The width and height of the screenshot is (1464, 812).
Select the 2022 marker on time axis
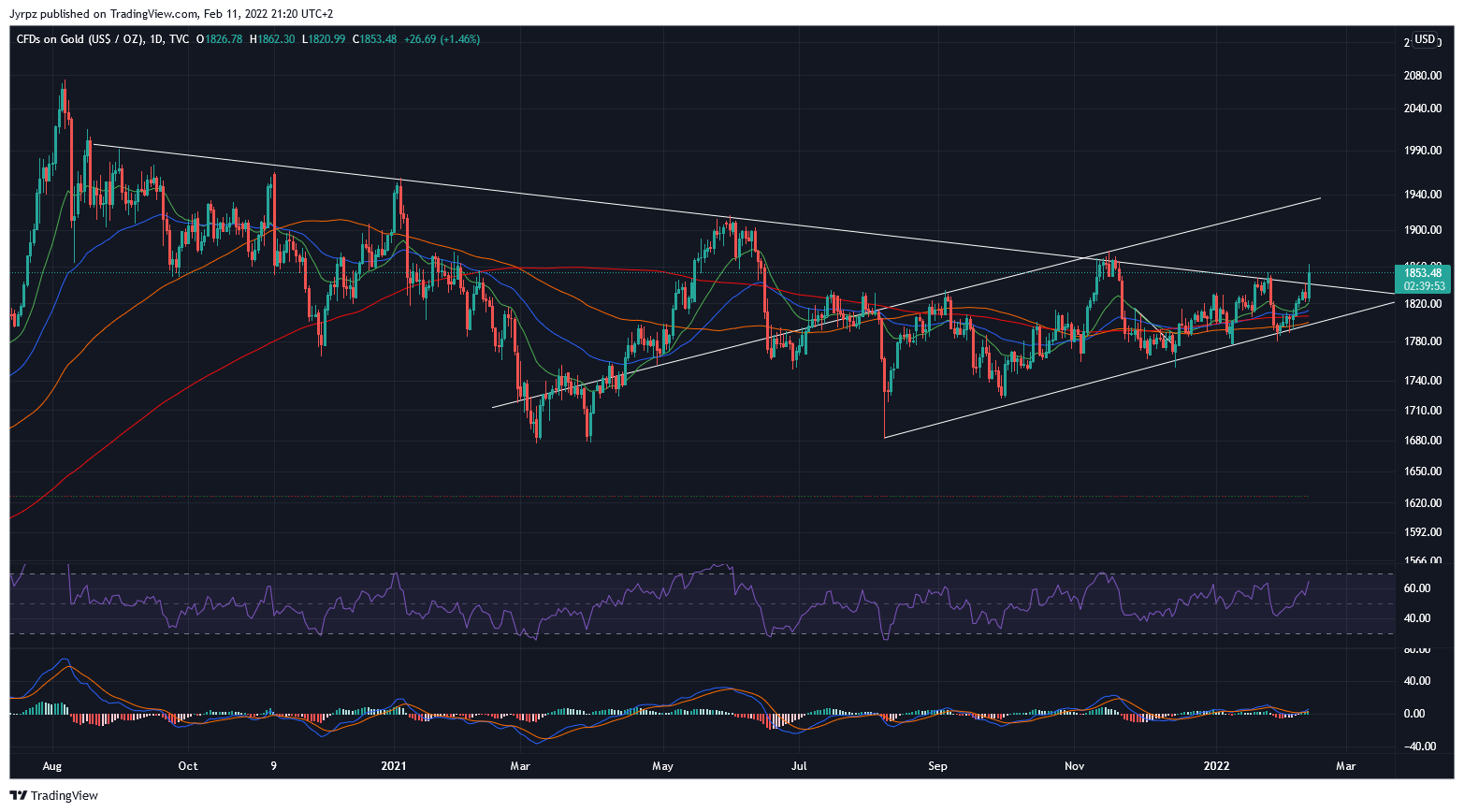point(1216,766)
